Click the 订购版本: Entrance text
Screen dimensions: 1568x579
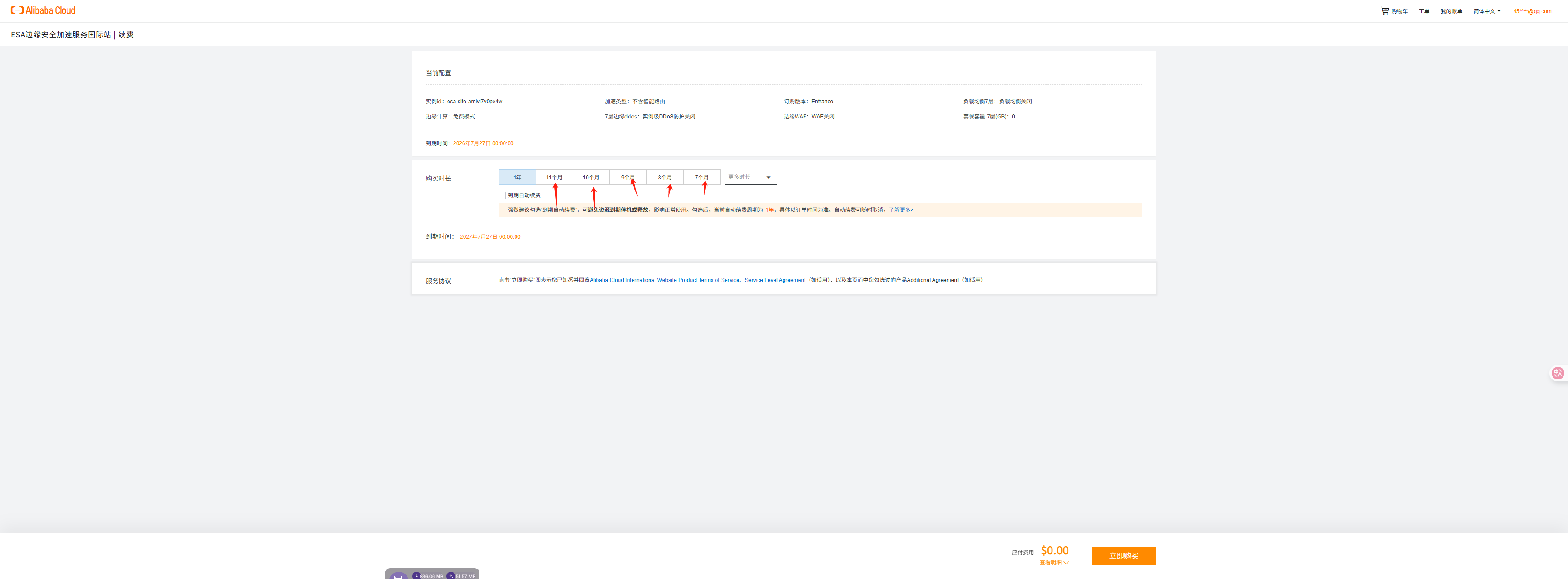click(x=808, y=102)
